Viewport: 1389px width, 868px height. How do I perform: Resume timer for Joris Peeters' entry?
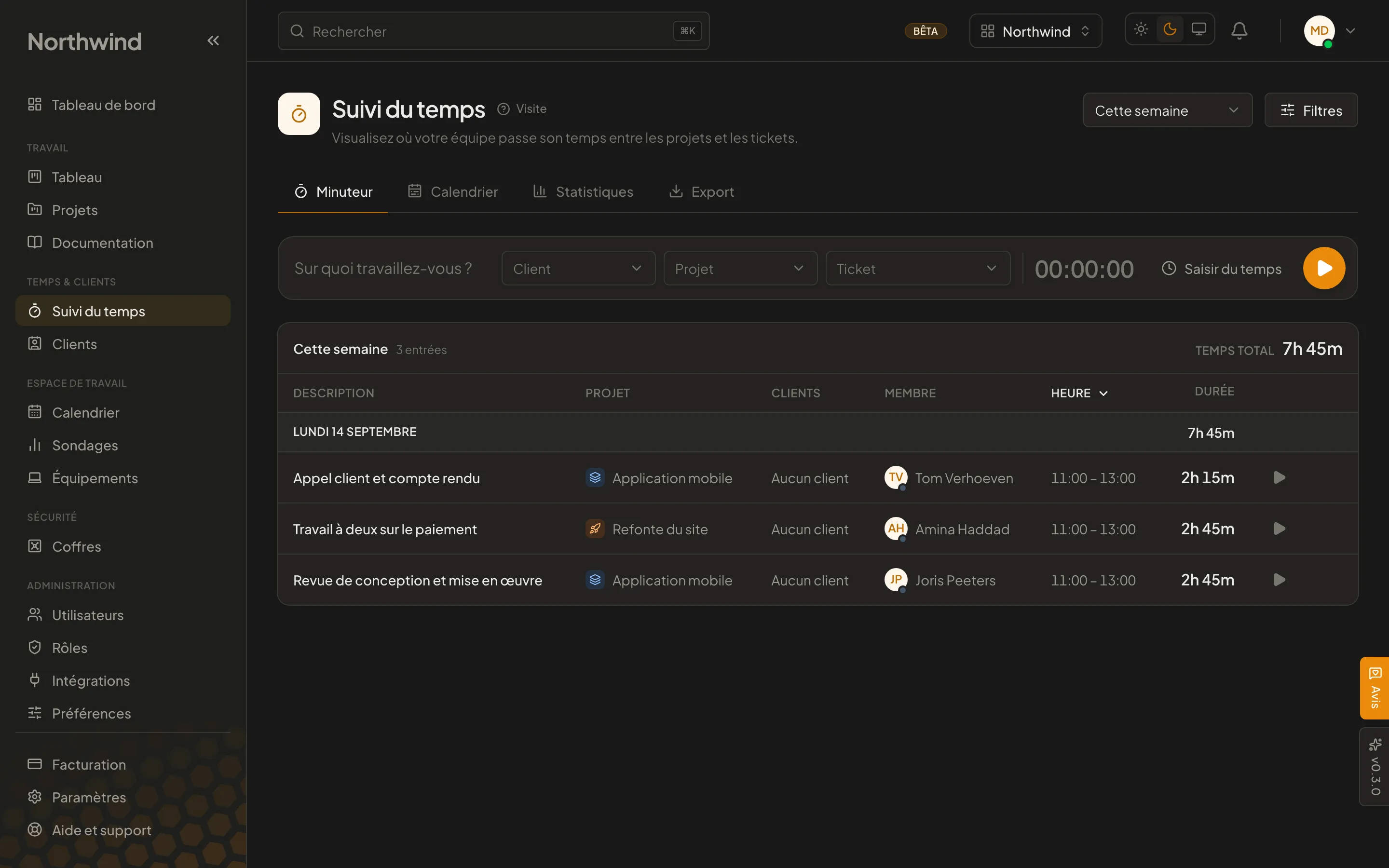[1279, 580]
